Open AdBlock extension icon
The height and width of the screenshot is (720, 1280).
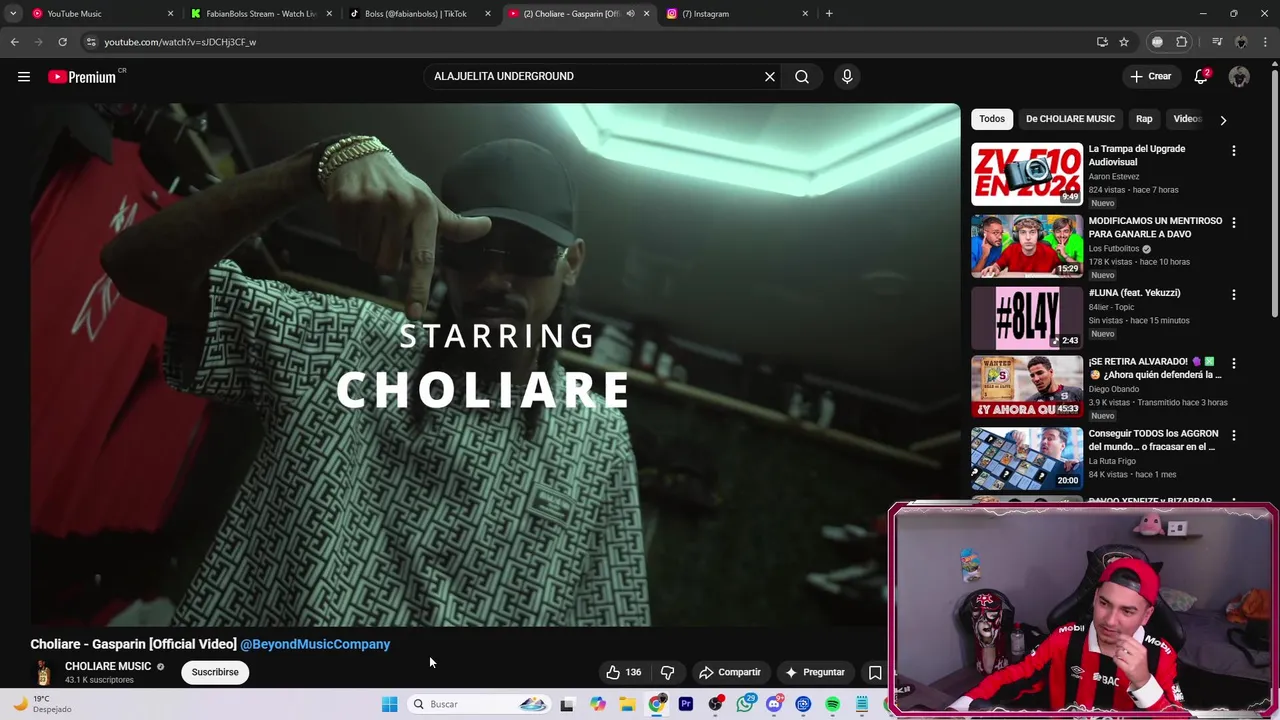pos(1157,42)
